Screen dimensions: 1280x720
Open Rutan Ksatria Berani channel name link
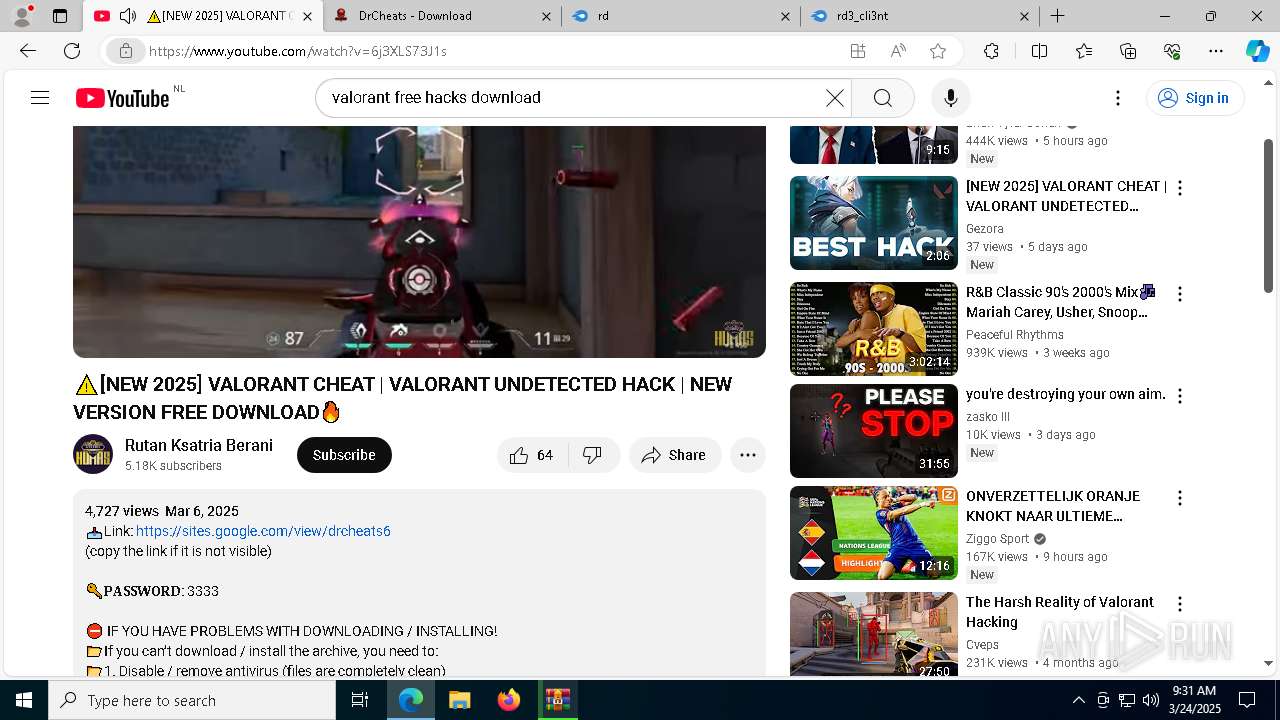point(198,445)
